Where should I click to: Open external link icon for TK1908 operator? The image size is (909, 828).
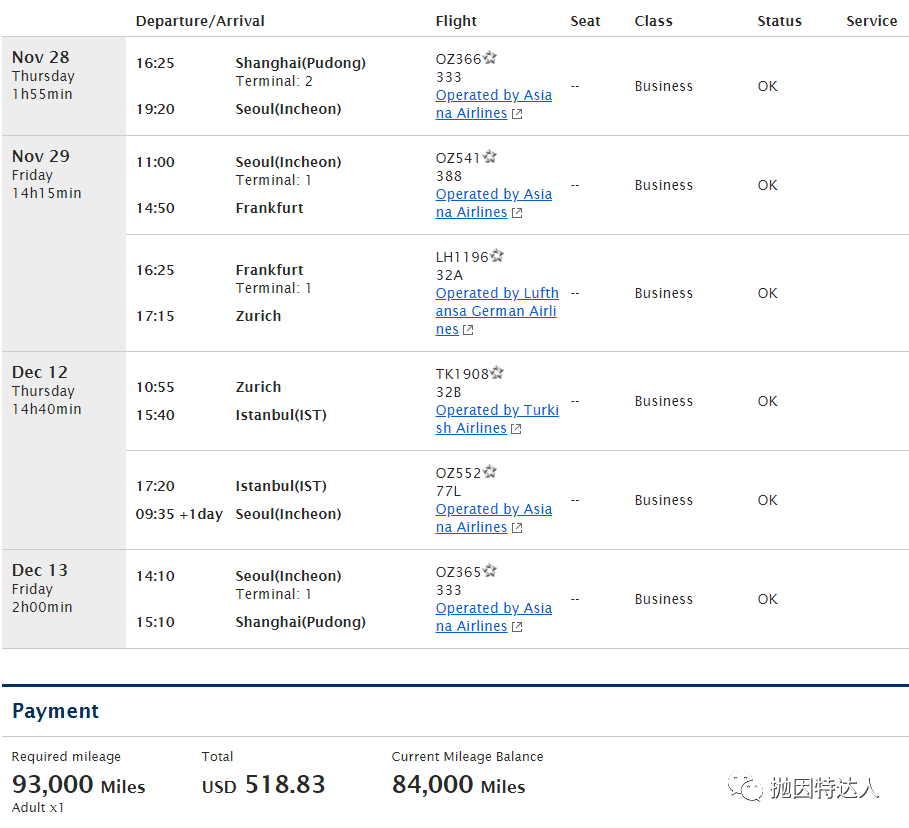(x=517, y=429)
